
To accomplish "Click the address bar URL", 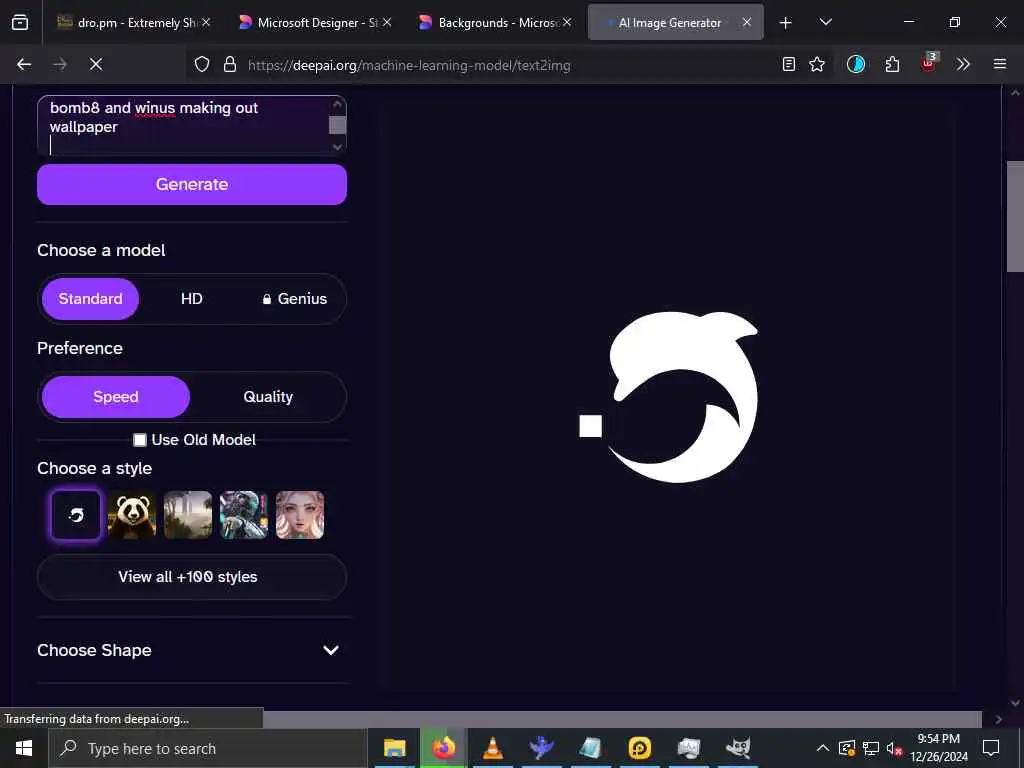I will (409, 65).
